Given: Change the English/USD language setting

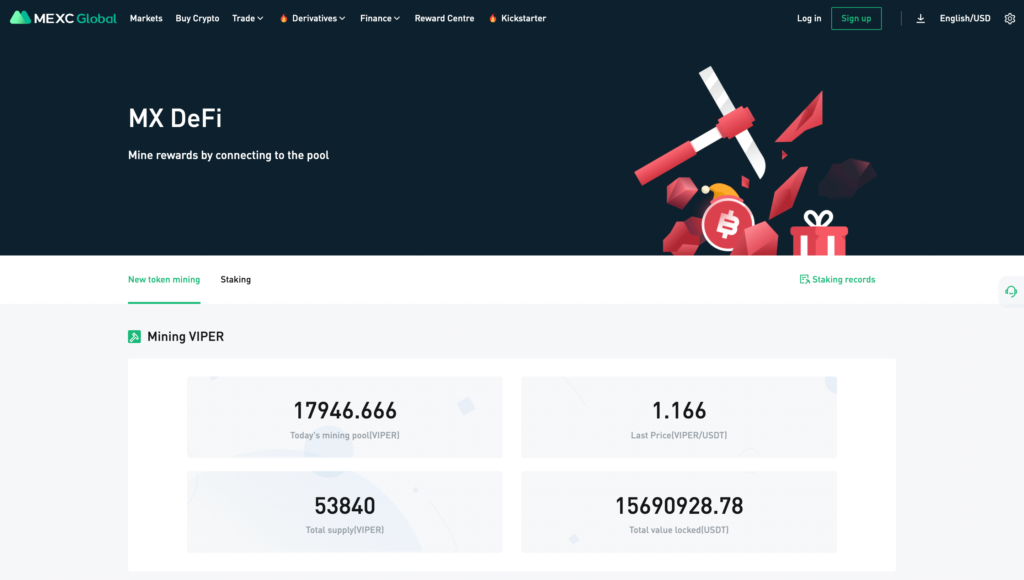Looking at the screenshot, I should (x=964, y=18).
